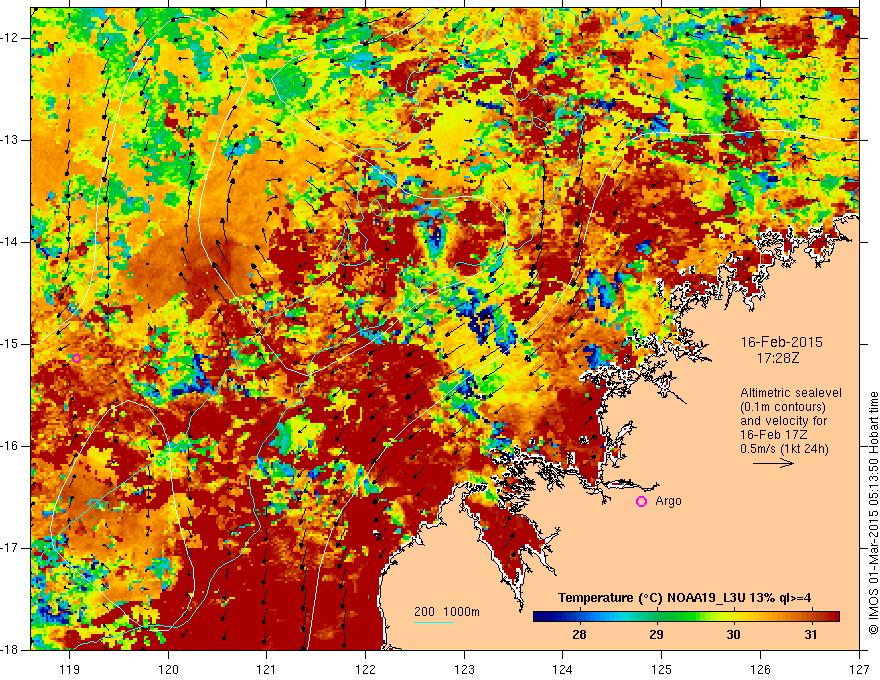This screenshot has width=880, height=680.
Task: Click the longitude label '127'
Action: click(859, 669)
